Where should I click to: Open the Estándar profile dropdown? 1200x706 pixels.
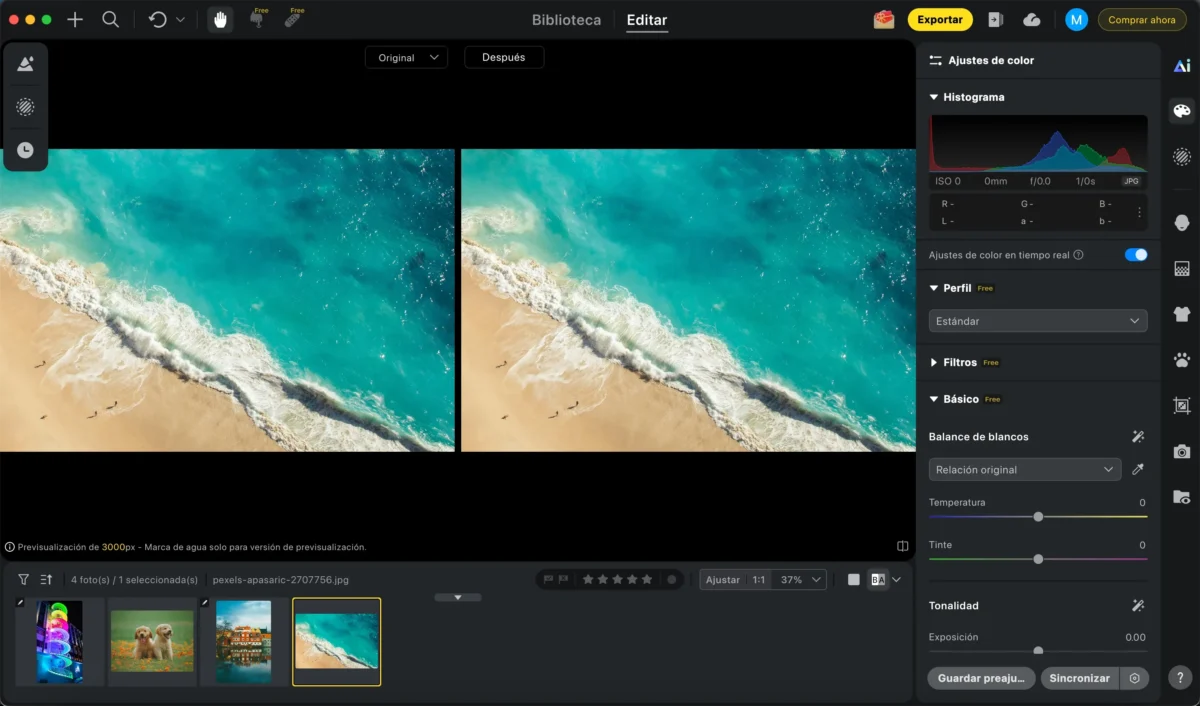click(1038, 321)
